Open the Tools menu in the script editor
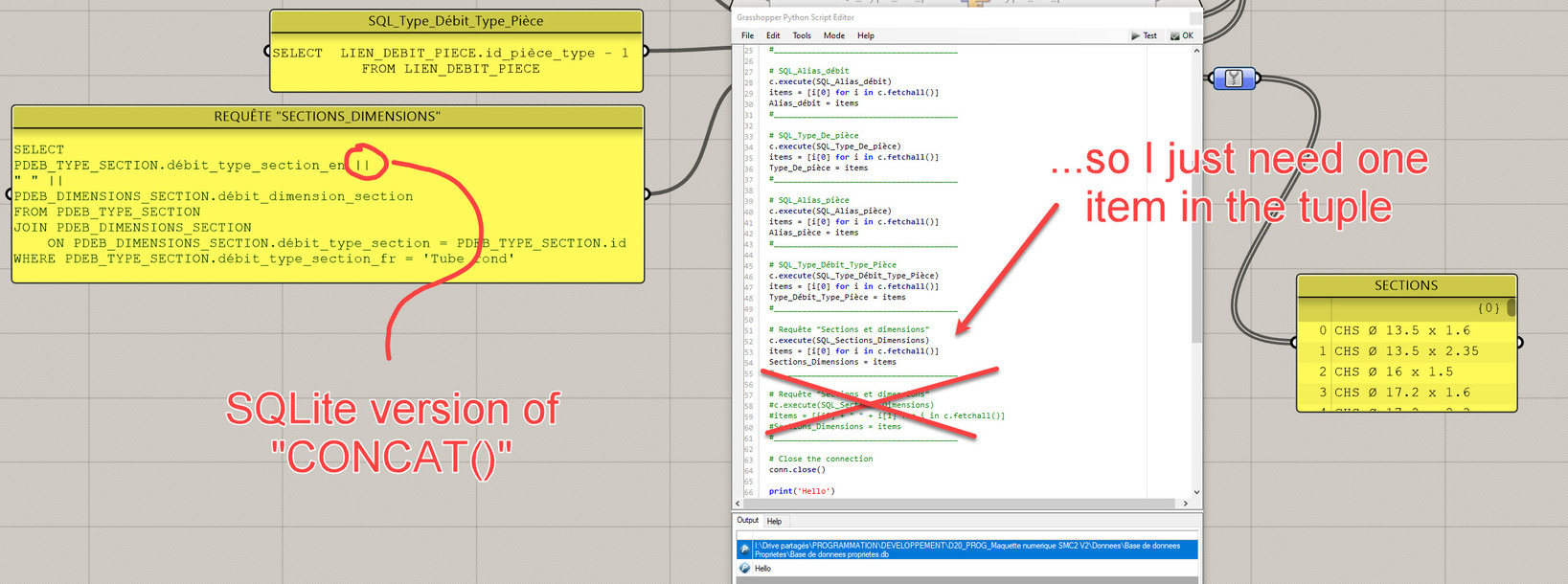 coord(802,36)
